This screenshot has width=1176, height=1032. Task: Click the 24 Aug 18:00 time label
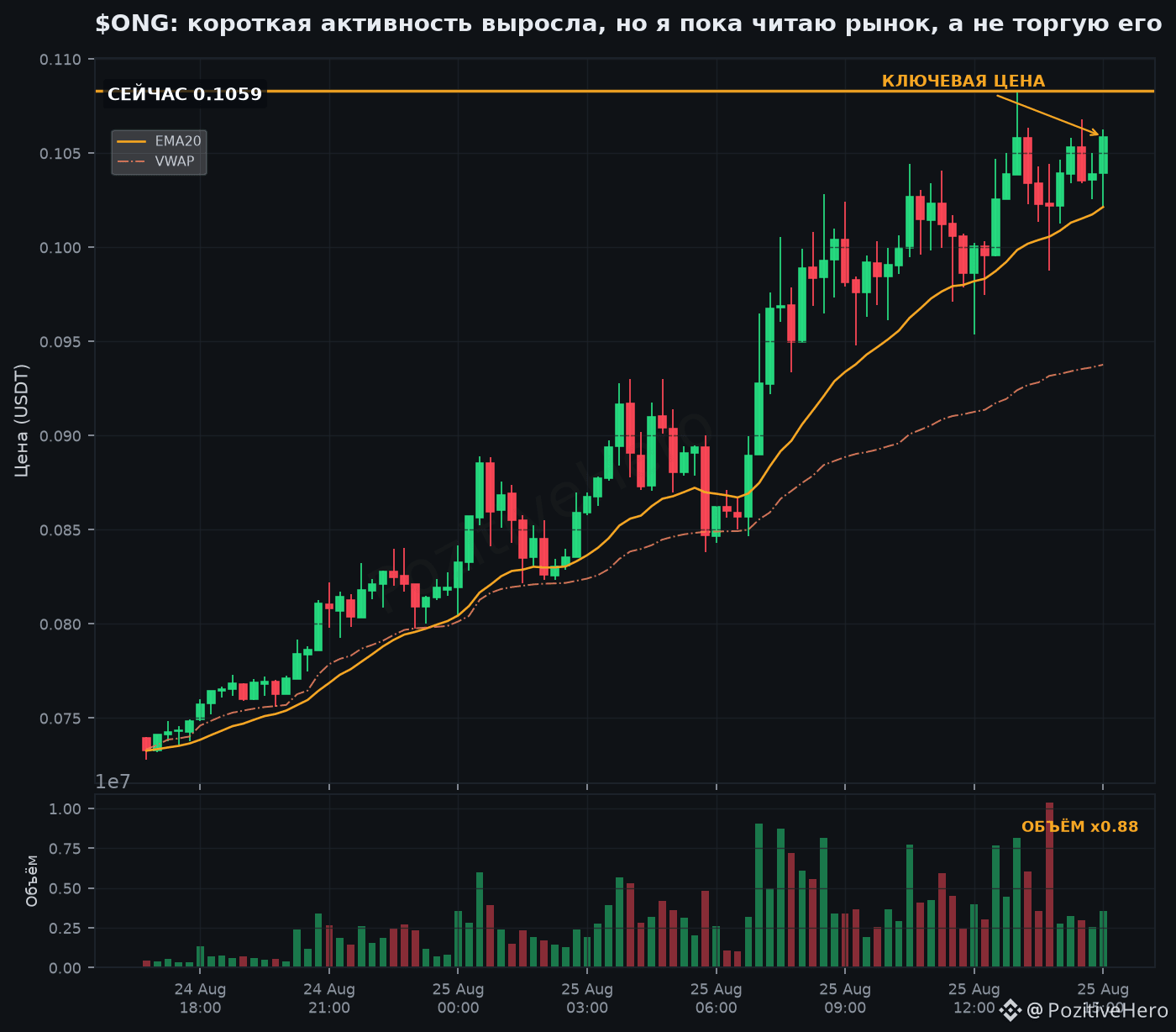pyautogui.click(x=200, y=998)
